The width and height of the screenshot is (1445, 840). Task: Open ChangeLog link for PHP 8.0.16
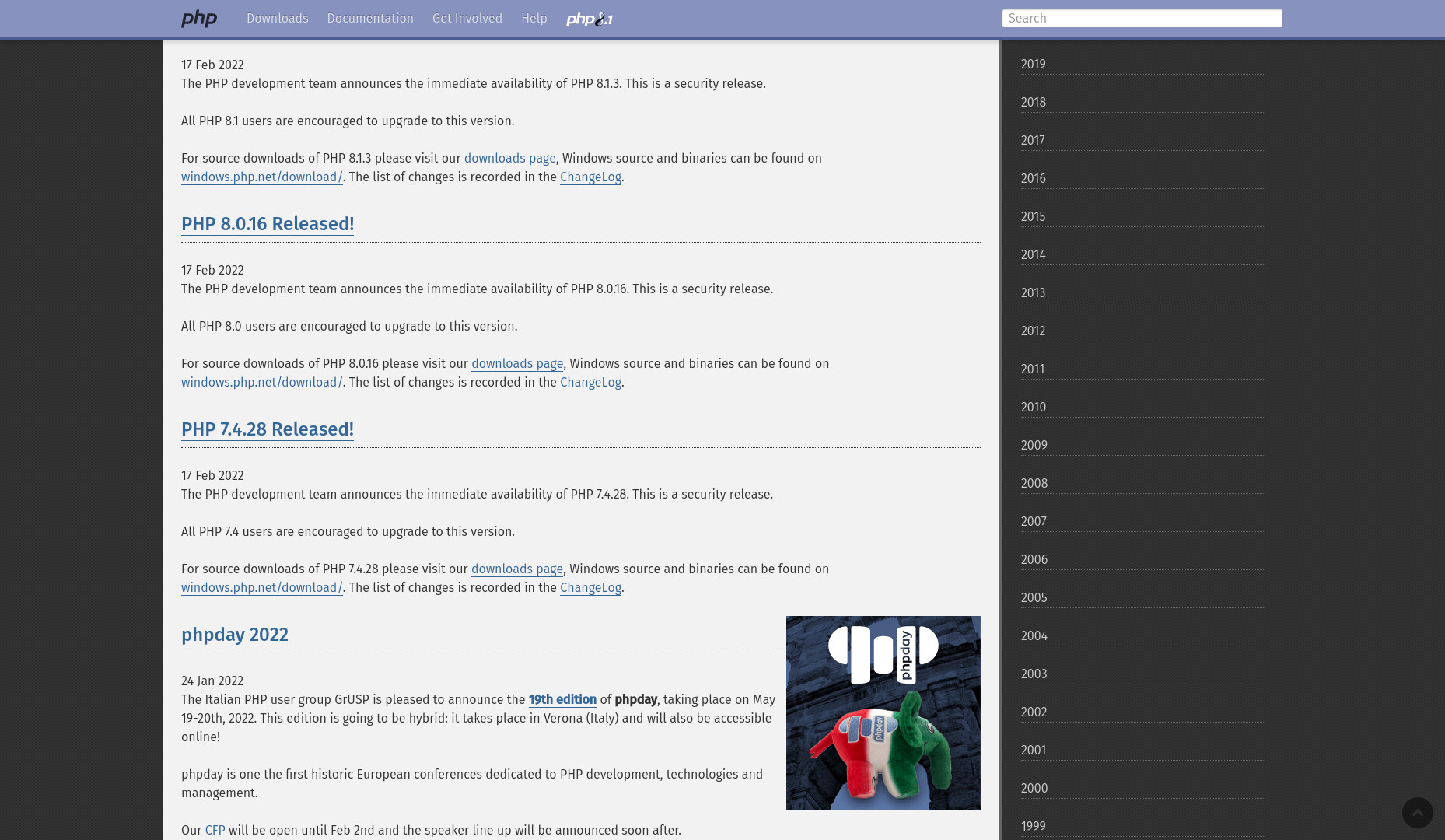[x=590, y=383]
